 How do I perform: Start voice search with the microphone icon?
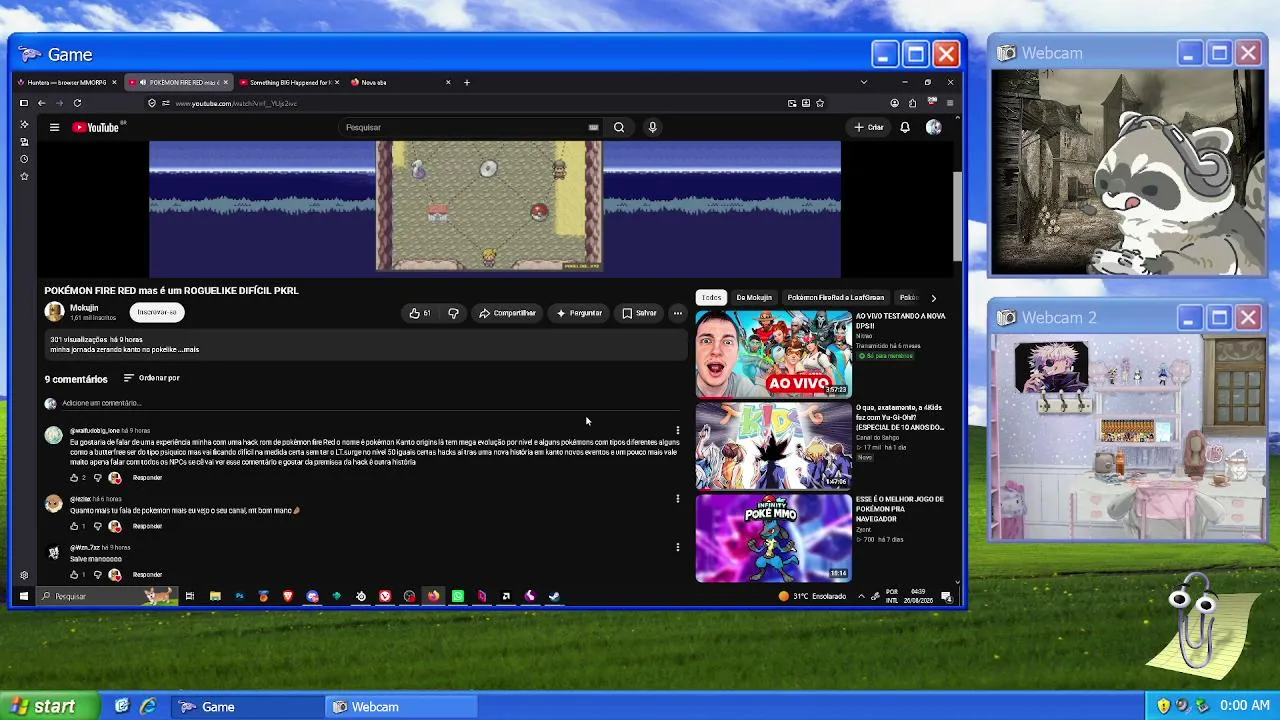[x=652, y=127]
